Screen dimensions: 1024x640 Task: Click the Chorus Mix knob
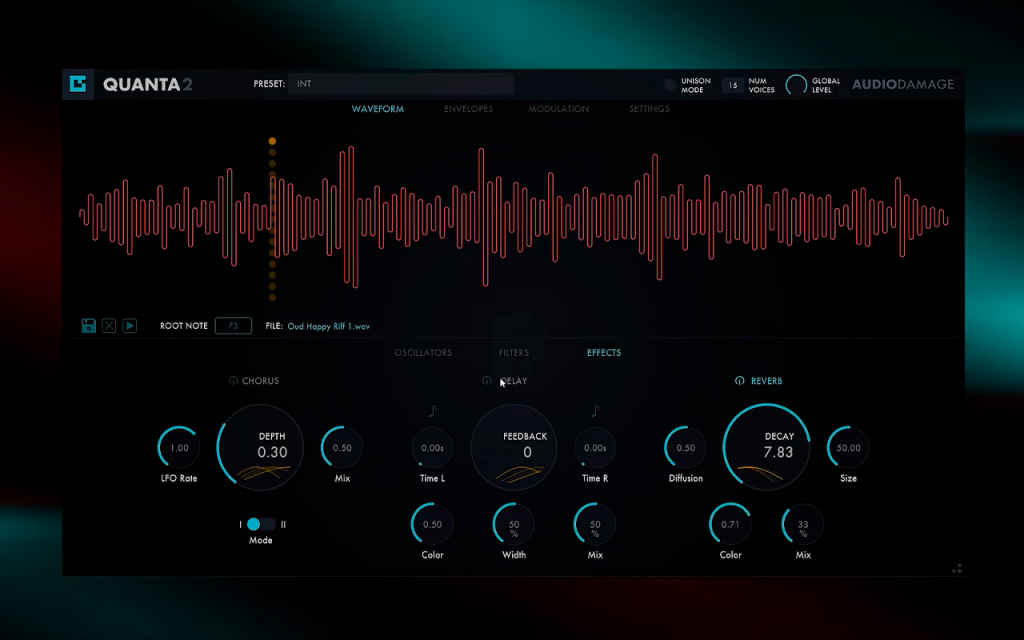coord(342,447)
